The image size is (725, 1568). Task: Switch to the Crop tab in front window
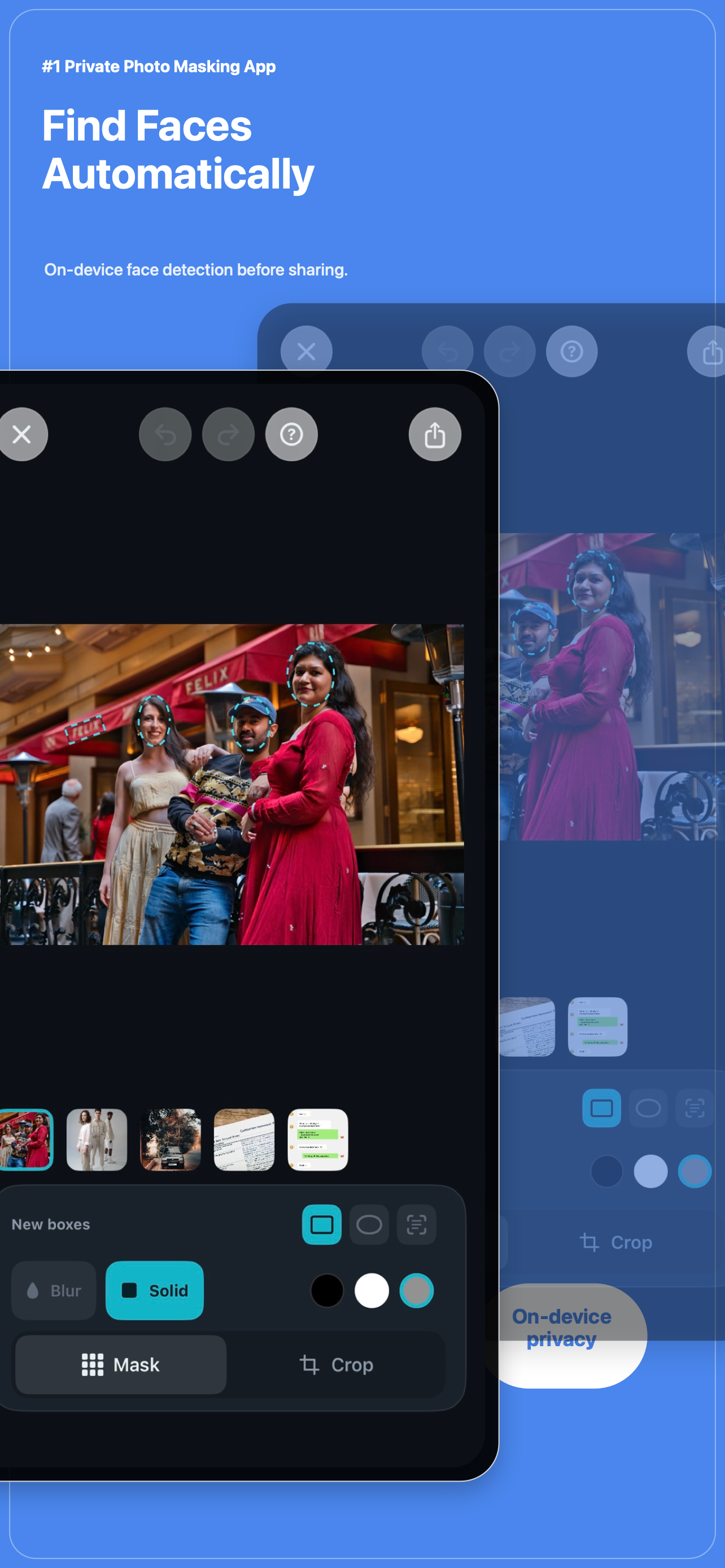(336, 1365)
